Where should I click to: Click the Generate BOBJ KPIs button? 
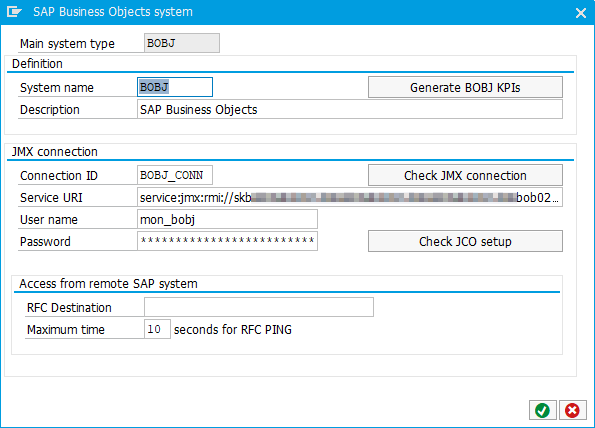tap(465, 88)
